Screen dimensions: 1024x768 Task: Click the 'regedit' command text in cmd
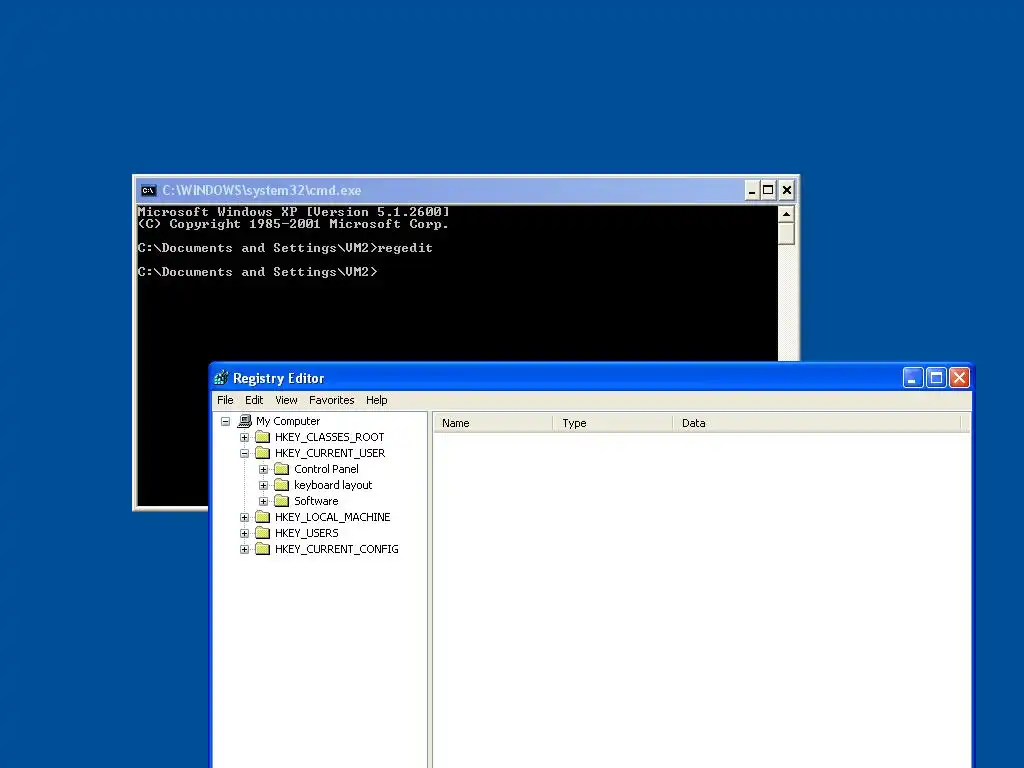(405, 248)
